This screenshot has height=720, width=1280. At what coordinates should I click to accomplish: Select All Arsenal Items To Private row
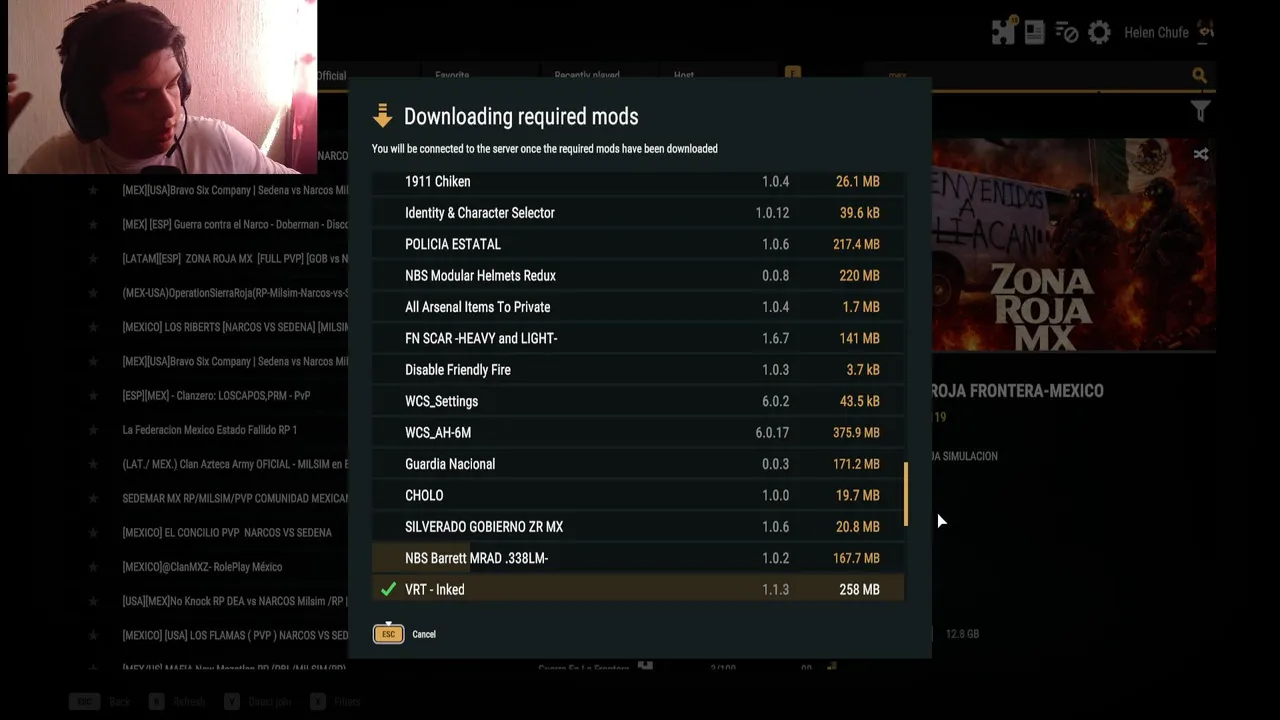(638, 307)
